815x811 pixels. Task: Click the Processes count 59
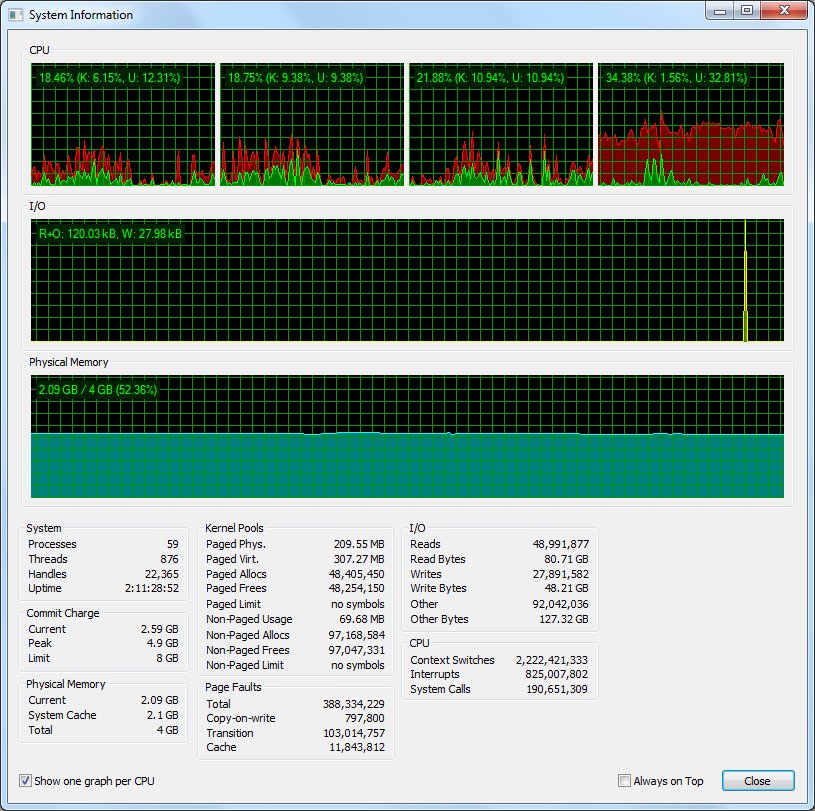[x=173, y=544]
